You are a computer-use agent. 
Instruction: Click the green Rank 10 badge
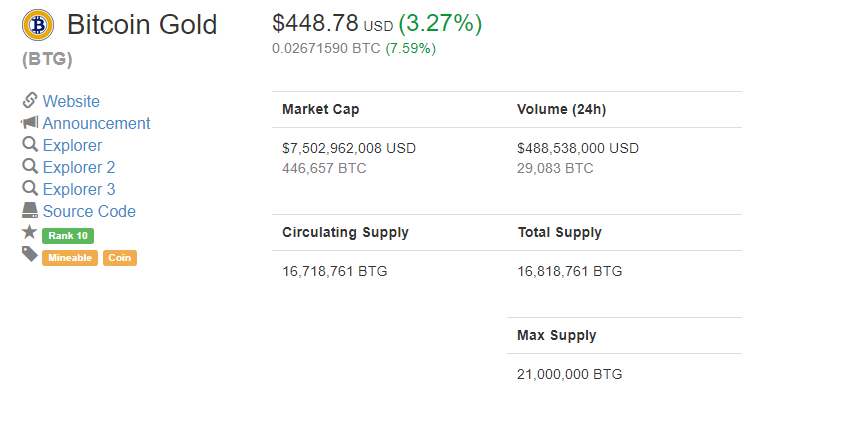(x=68, y=236)
